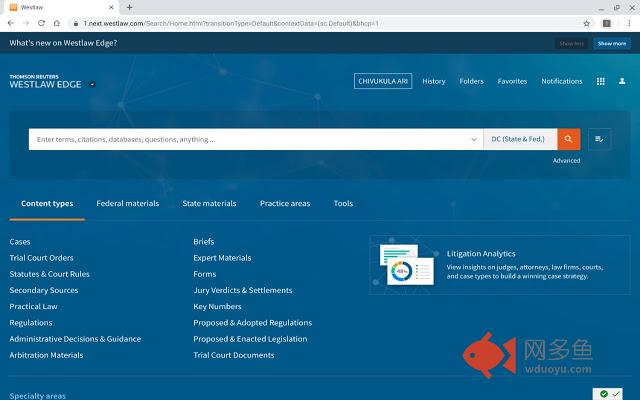The width and height of the screenshot is (640, 400).
Task: Open new browser tab
Action: click(129, 7)
